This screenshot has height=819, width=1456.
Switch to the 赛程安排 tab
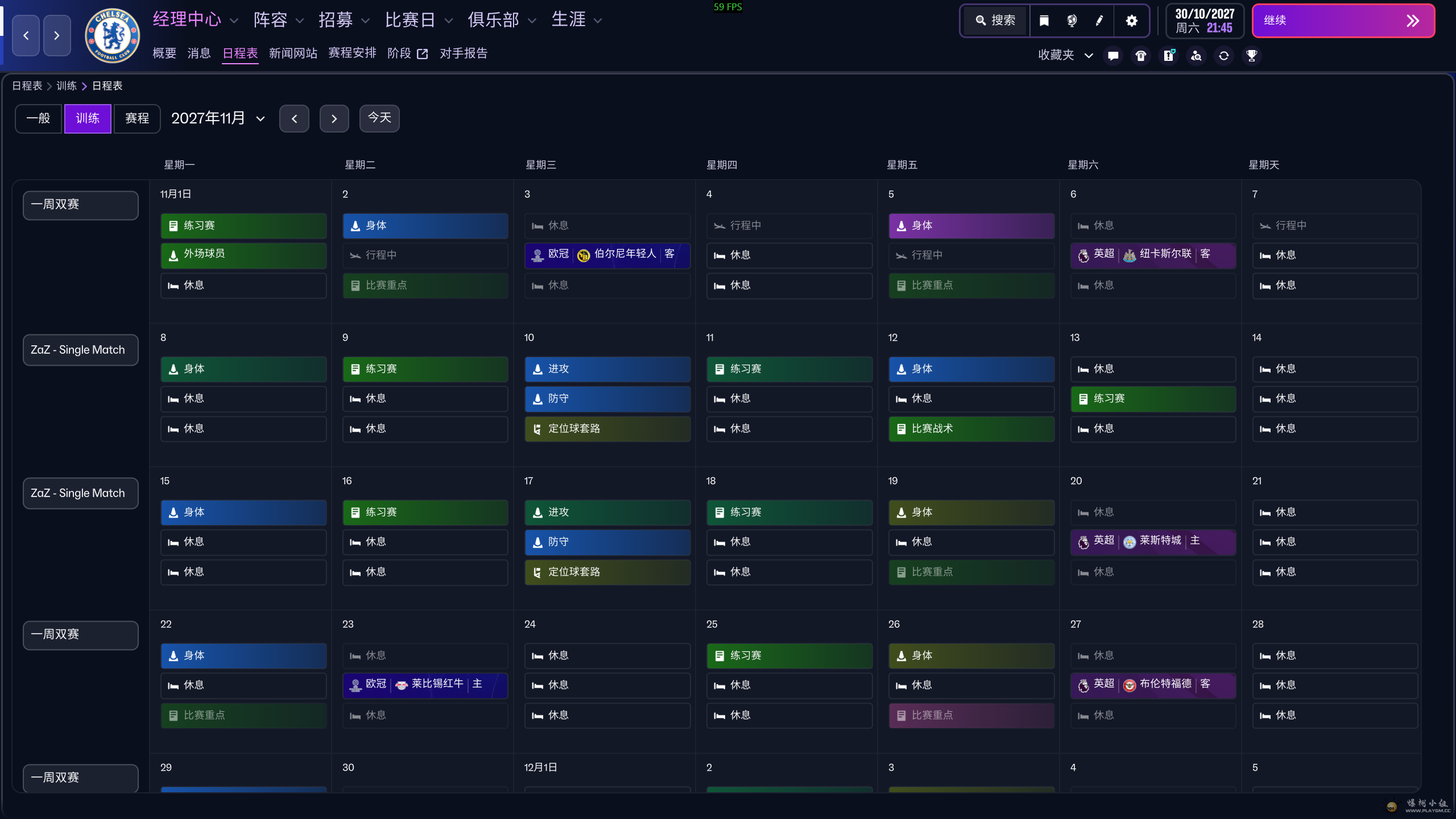coord(352,53)
